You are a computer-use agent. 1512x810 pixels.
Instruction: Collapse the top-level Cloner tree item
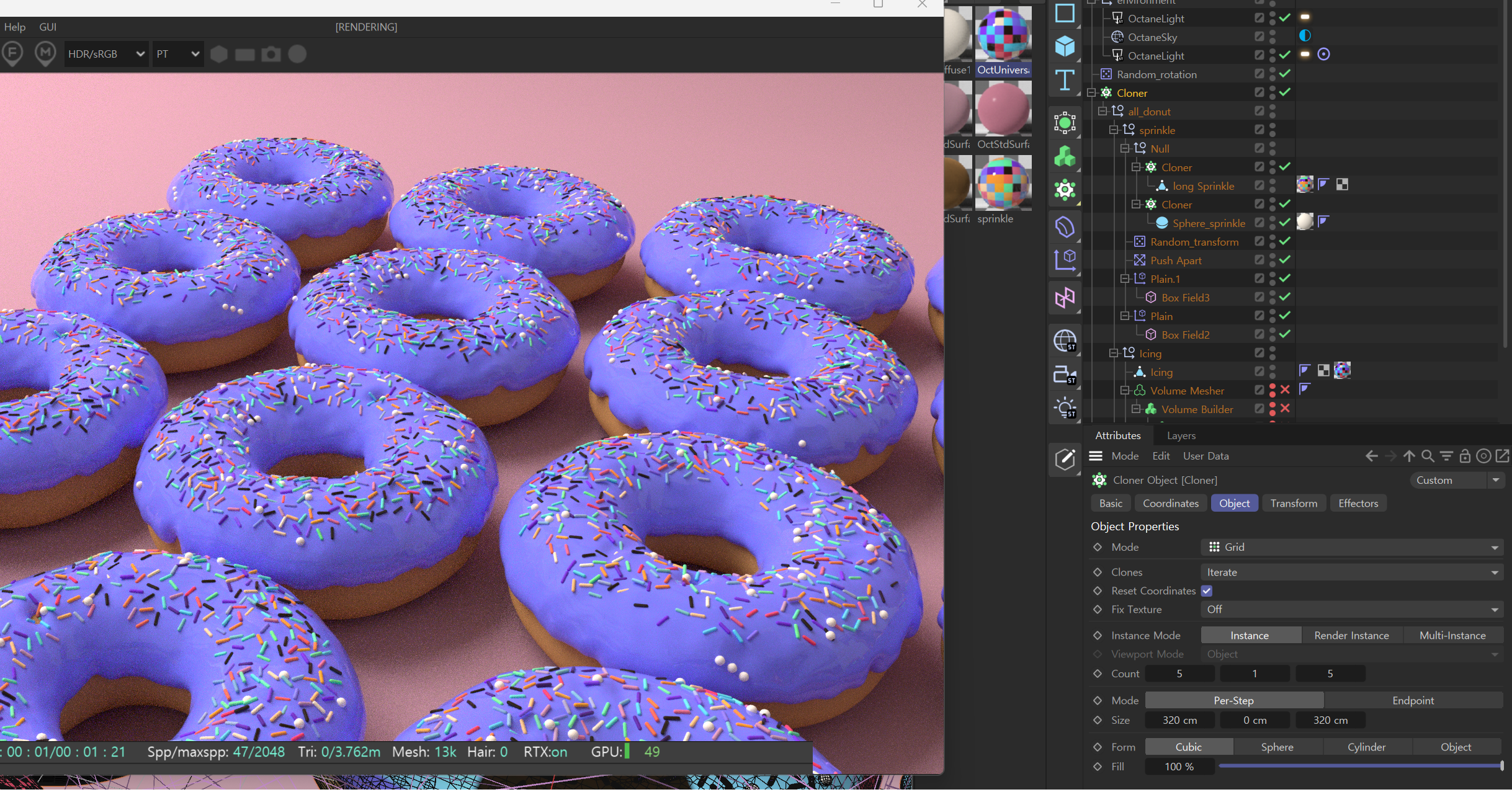(1091, 93)
